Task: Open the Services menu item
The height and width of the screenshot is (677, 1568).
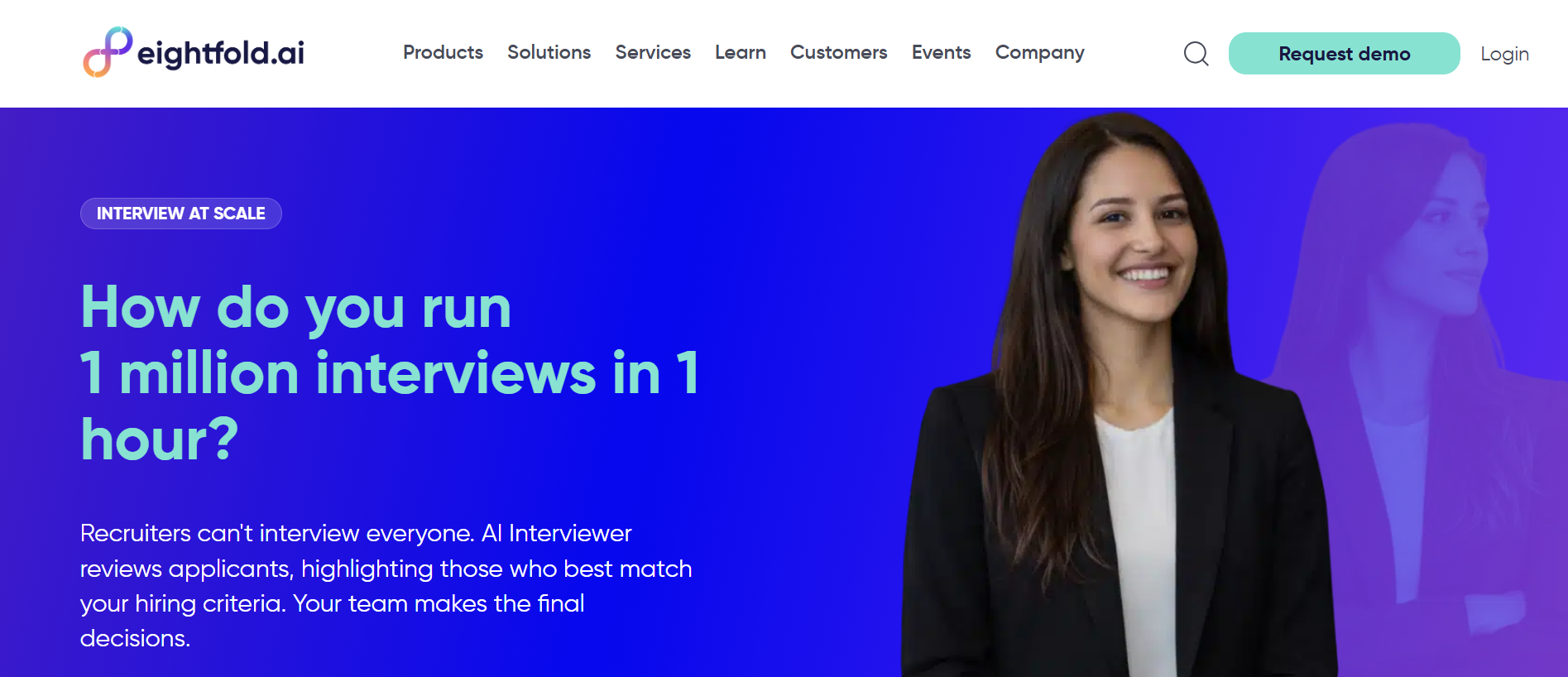Action: click(652, 52)
